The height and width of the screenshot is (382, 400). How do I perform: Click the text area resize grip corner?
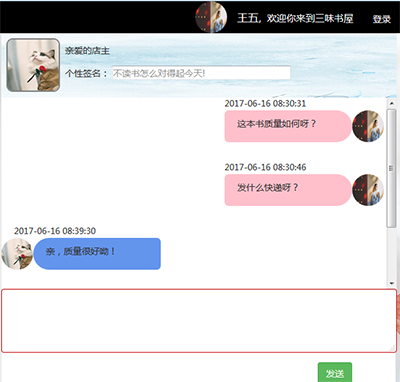392,348
